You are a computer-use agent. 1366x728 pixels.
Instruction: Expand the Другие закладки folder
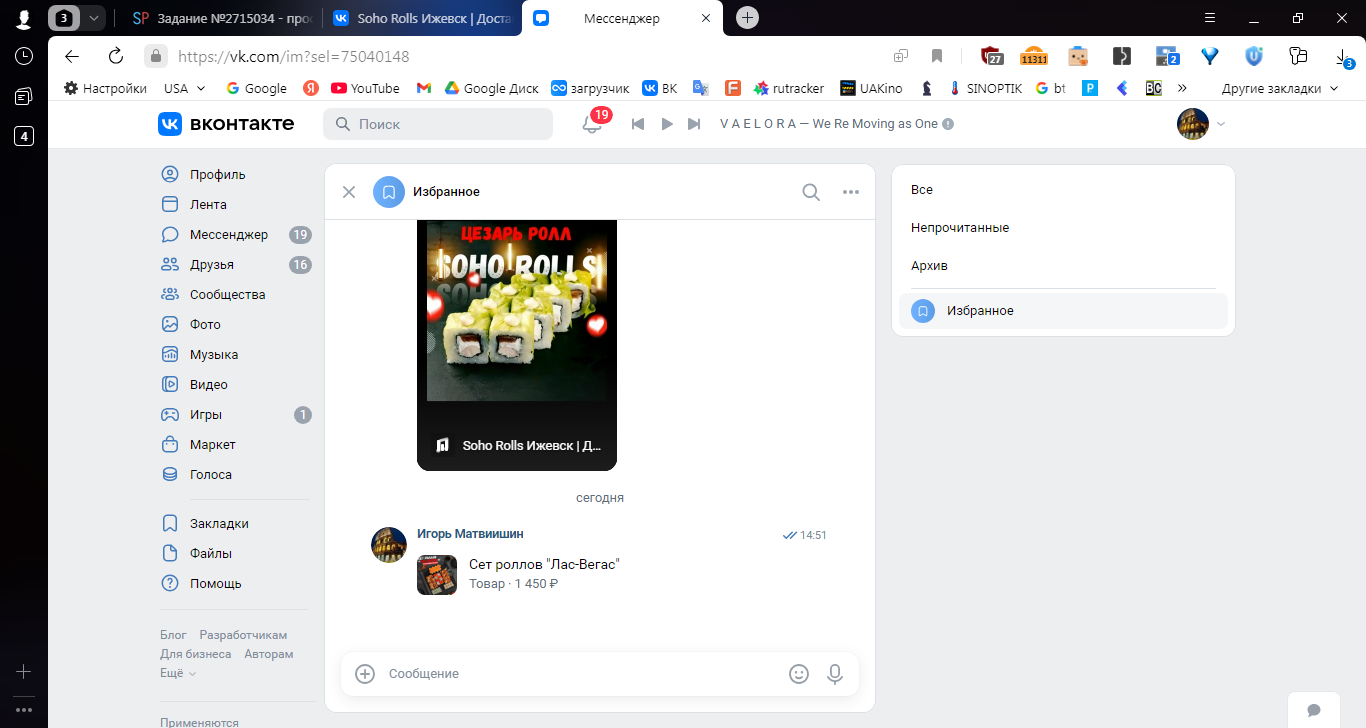(1279, 88)
